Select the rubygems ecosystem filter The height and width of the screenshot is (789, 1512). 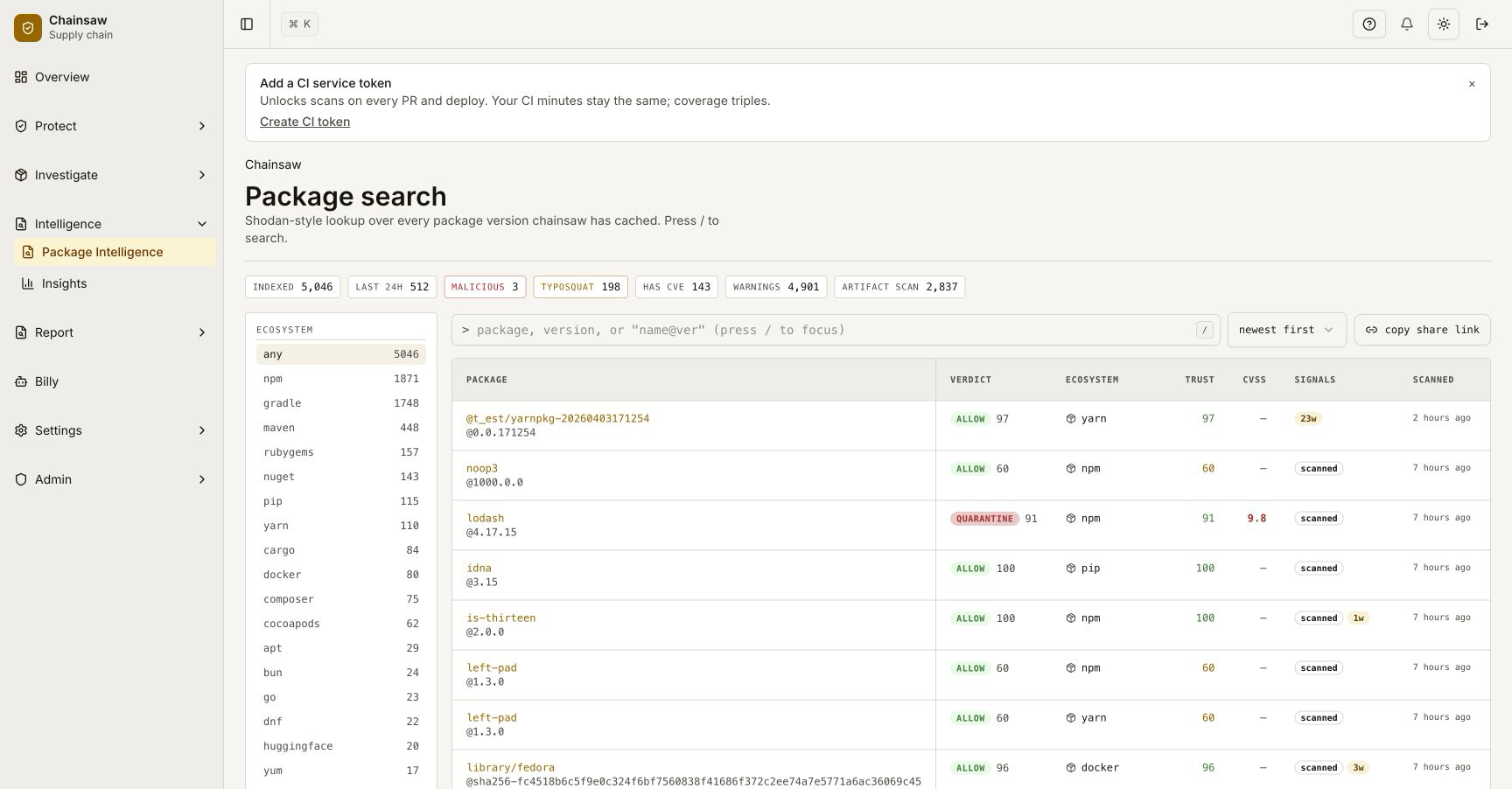(341, 452)
